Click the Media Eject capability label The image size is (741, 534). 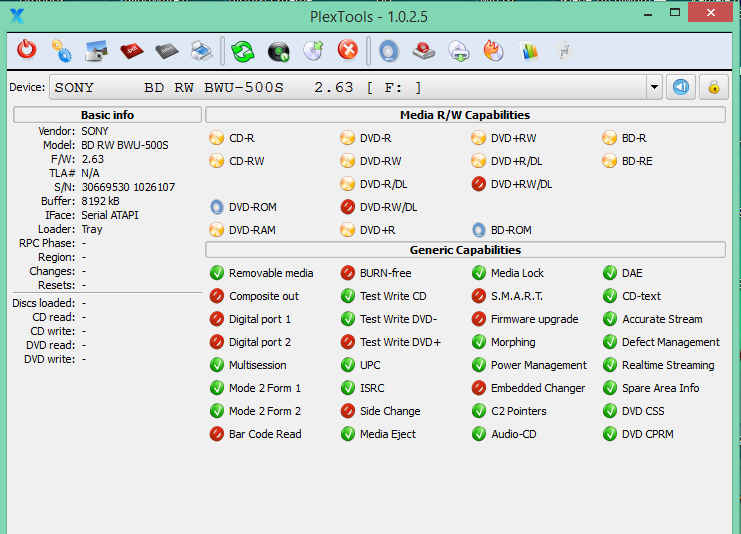click(388, 434)
